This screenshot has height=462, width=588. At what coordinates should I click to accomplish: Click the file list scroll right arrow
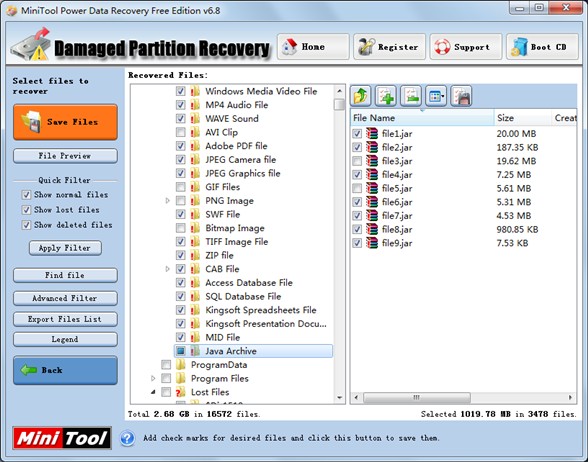[570, 398]
